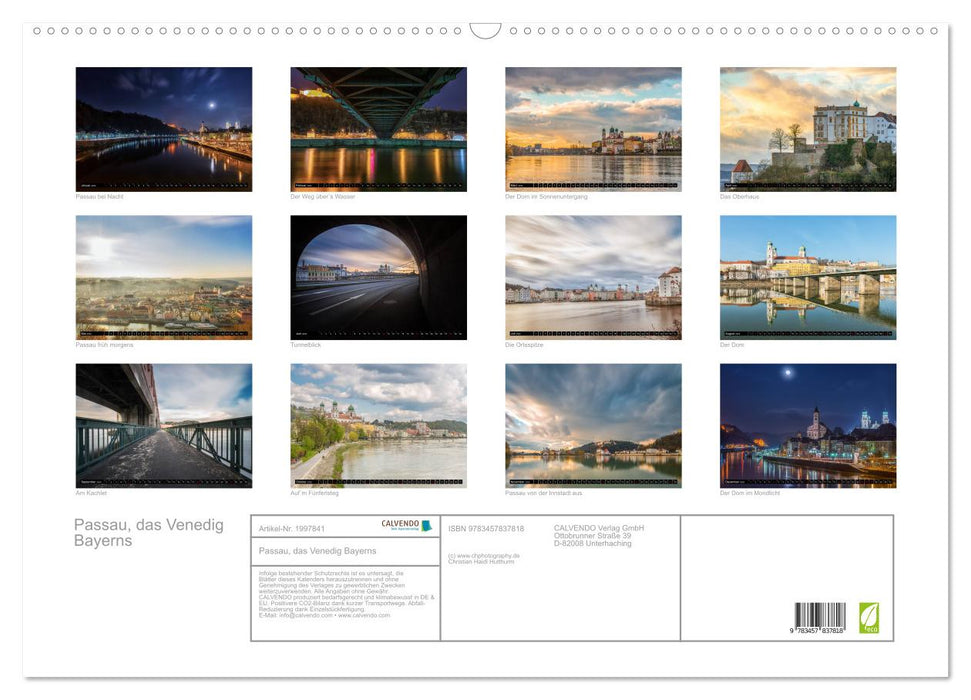Select the moon in the Der Dom im Mondlicht image
Viewport: 971px width, 700px height.
[x=787, y=373]
